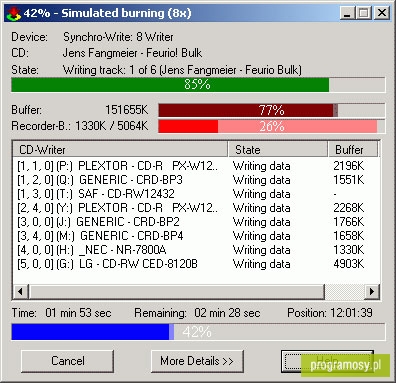Click buffer value 1766K
Image resolution: width=396 pixels, height=383 pixels.
(x=348, y=222)
